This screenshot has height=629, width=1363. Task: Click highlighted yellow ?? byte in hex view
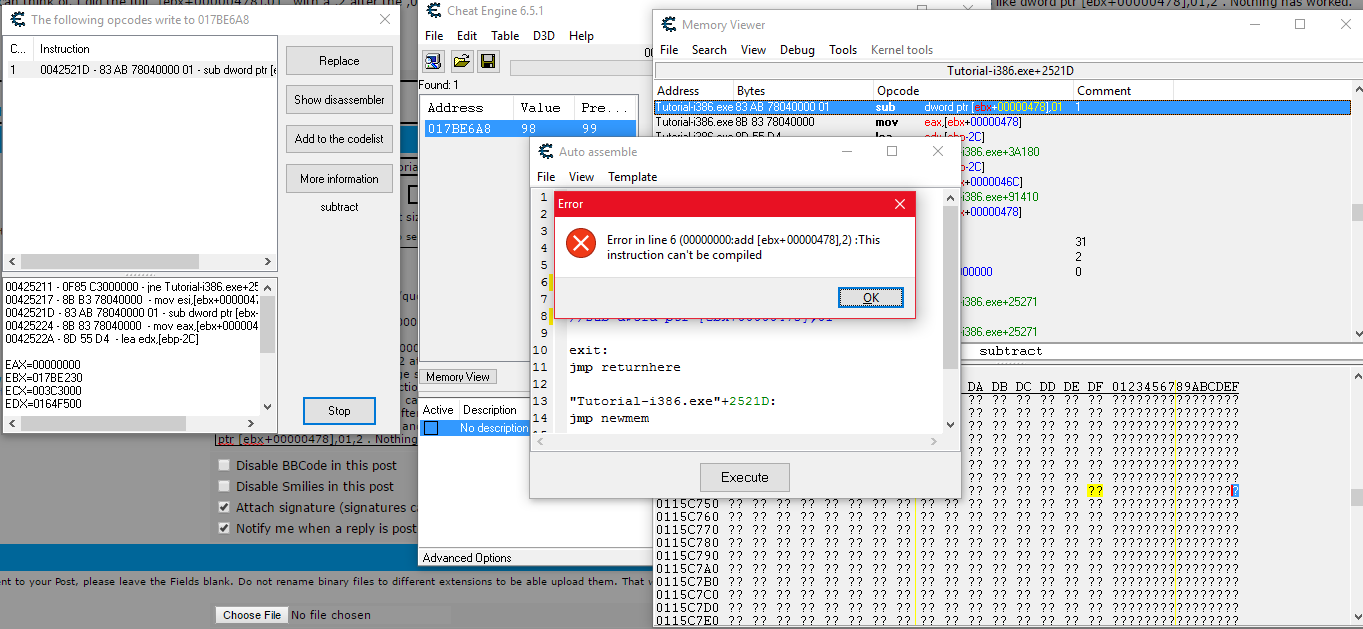pyautogui.click(x=1096, y=490)
